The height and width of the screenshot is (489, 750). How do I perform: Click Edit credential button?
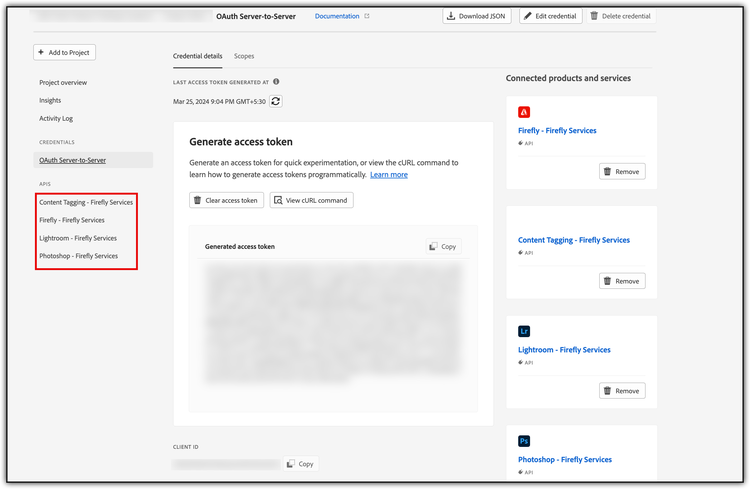[x=551, y=16]
